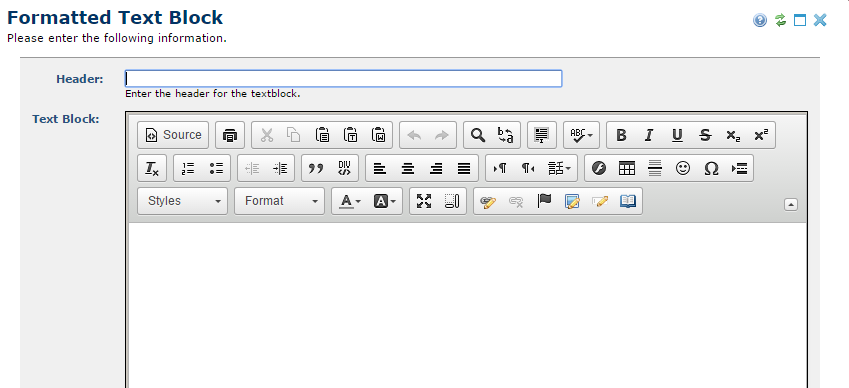The width and height of the screenshot is (849, 388).
Task: Toggle Underline formatting
Action: pos(677,135)
